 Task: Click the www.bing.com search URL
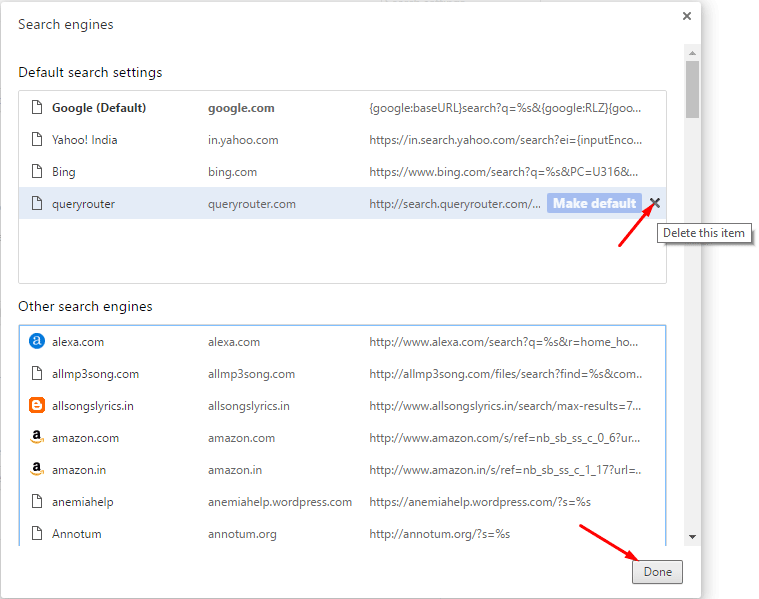pos(503,172)
